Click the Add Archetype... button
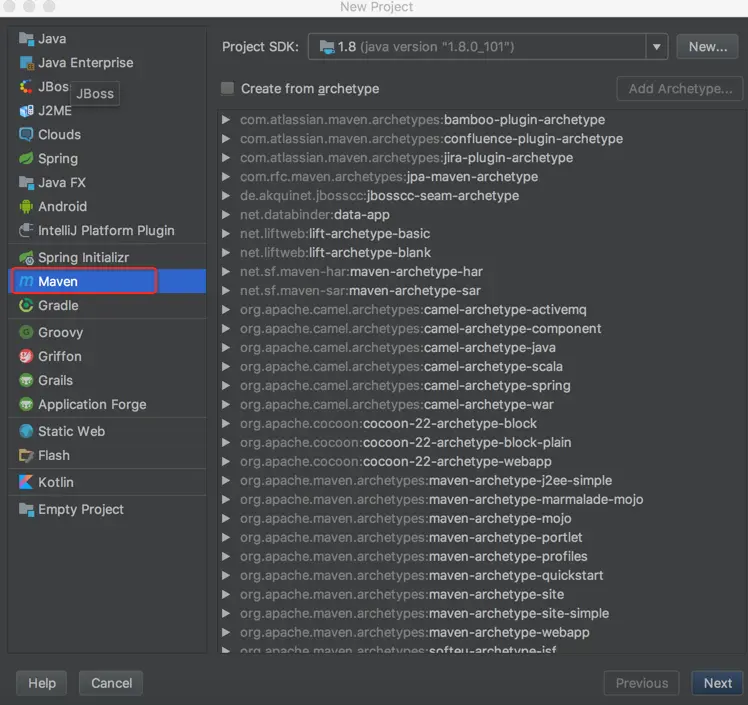This screenshot has height=705, width=748. click(x=680, y=88)
